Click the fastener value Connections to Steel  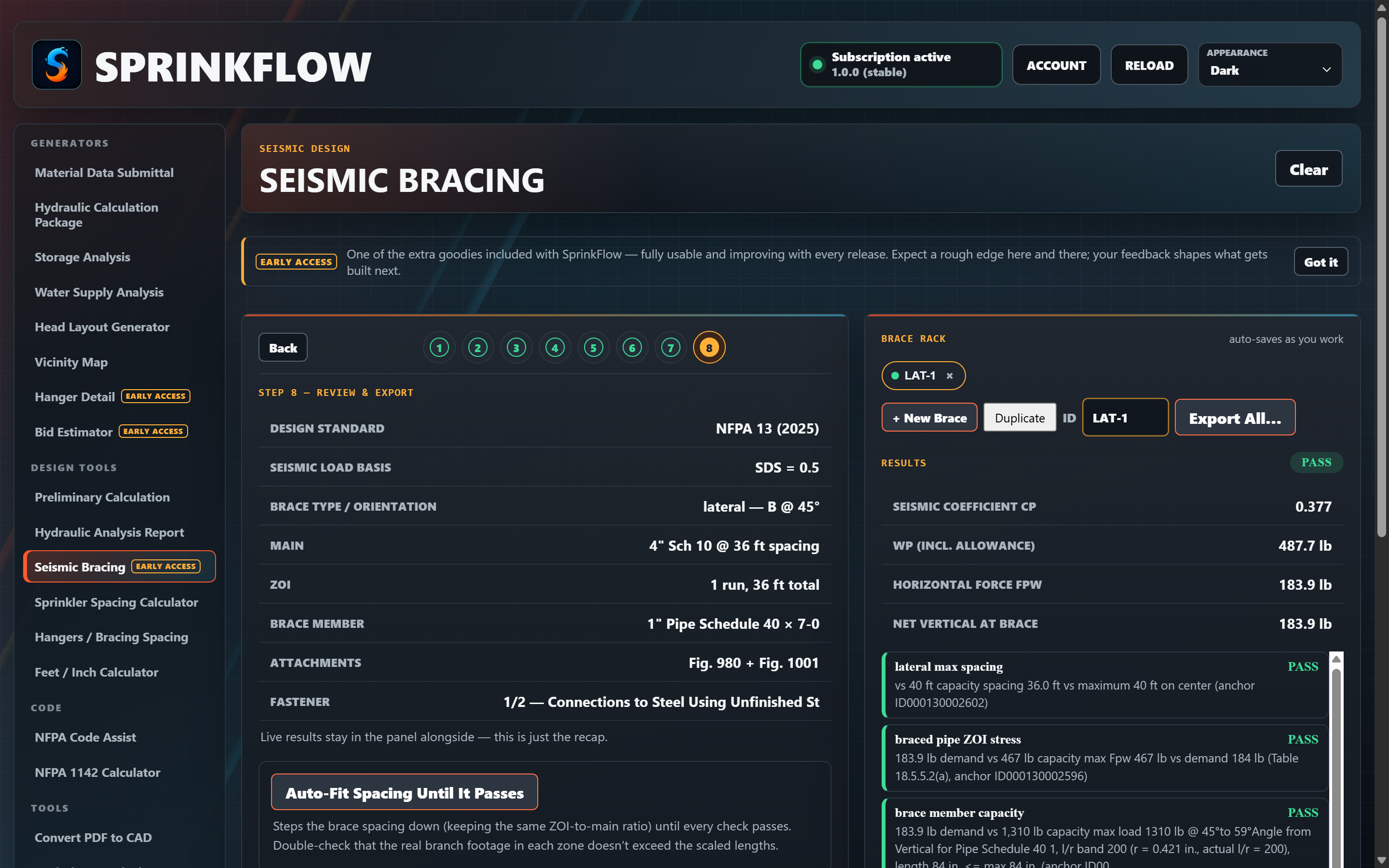click(x=661, y=702)
